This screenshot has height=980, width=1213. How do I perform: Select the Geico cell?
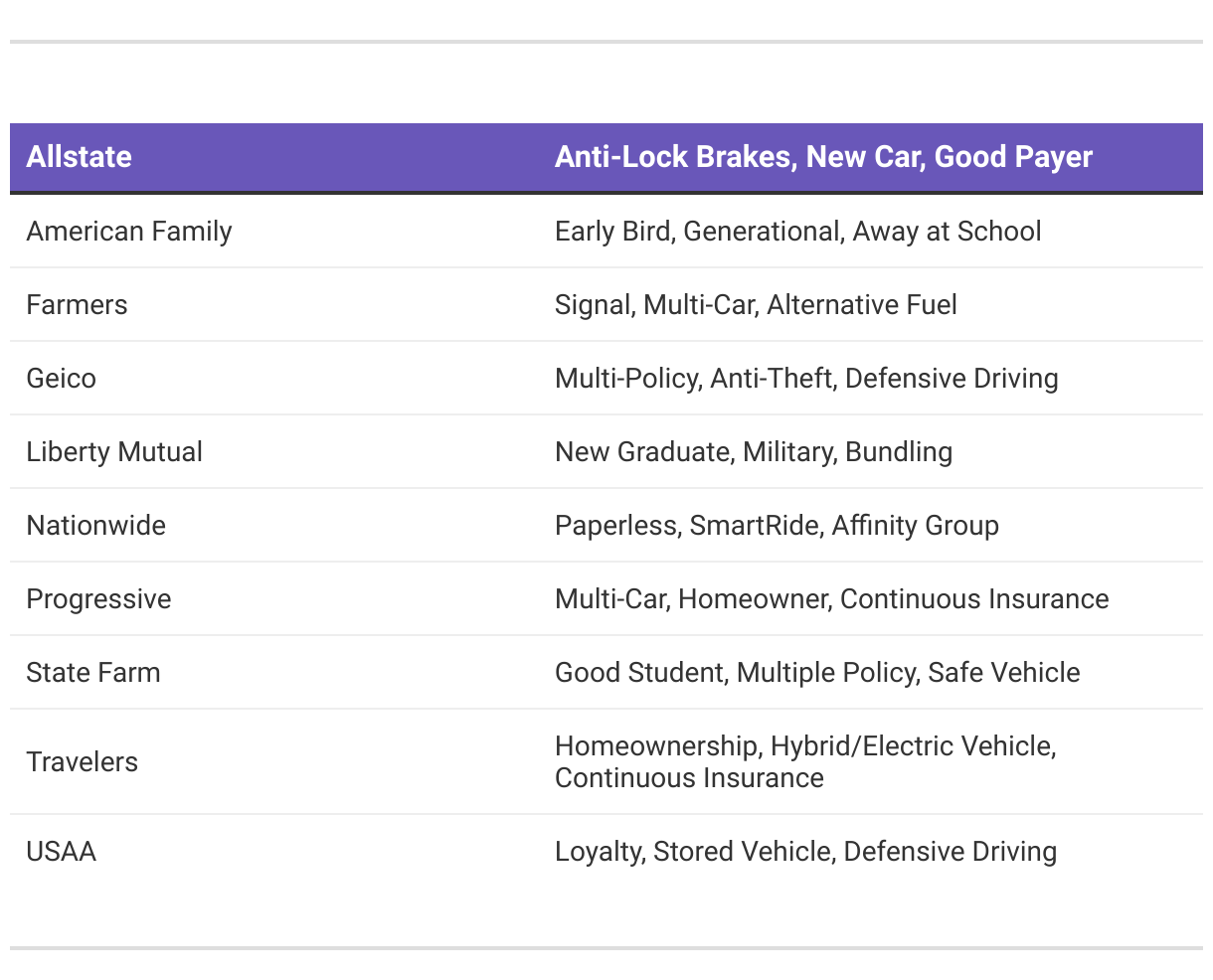point(62,379)
